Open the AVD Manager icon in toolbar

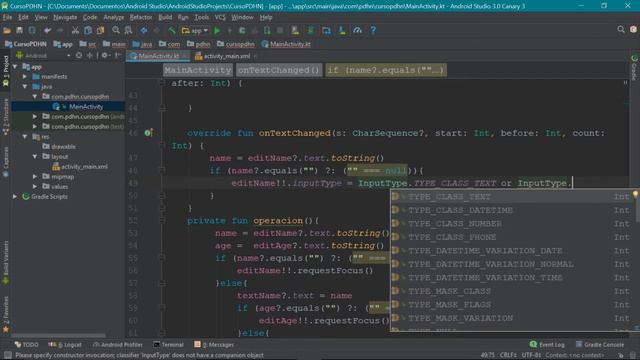326,31
